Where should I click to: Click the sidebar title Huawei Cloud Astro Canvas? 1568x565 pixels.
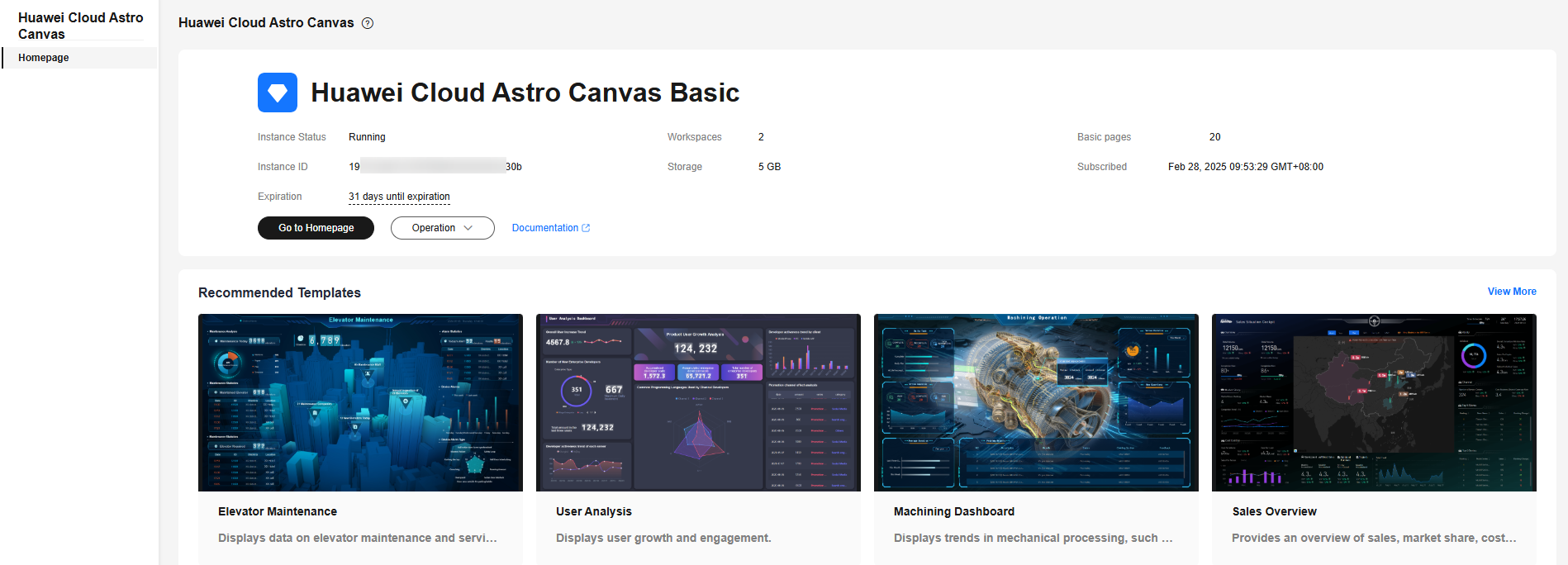(x=81, y=26)
